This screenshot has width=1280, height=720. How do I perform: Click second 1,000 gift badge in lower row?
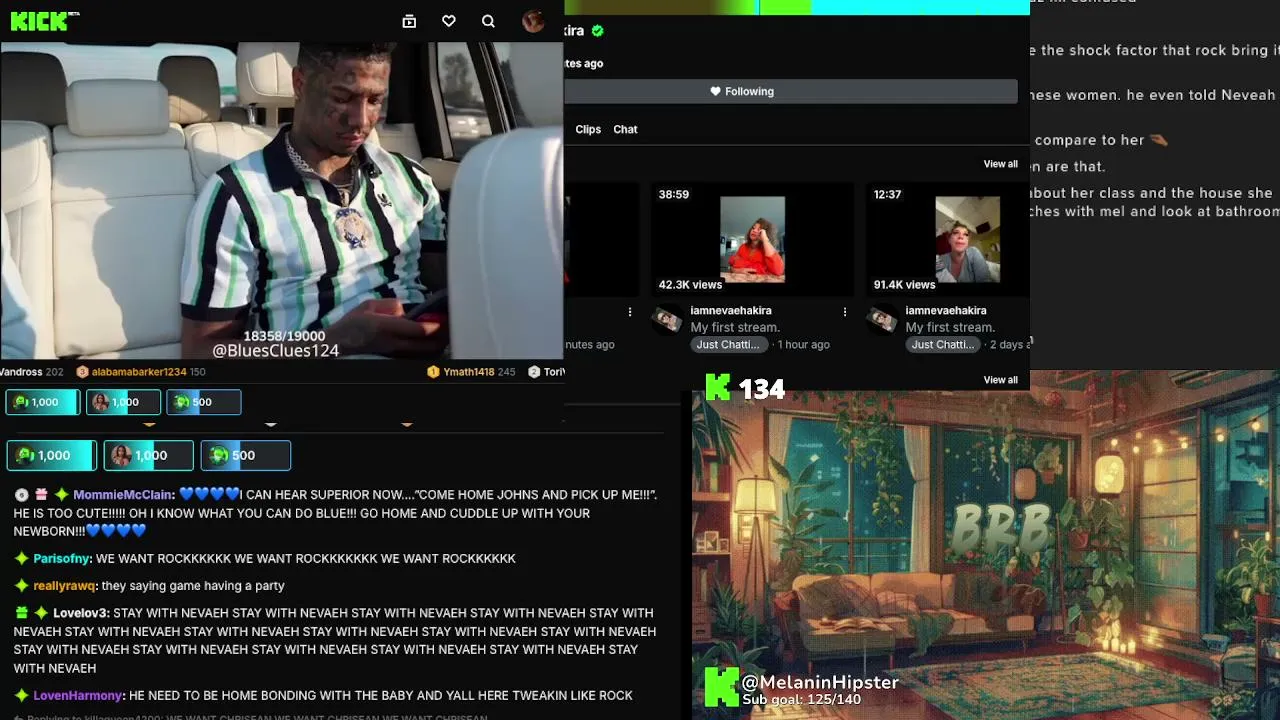point(148,456)
